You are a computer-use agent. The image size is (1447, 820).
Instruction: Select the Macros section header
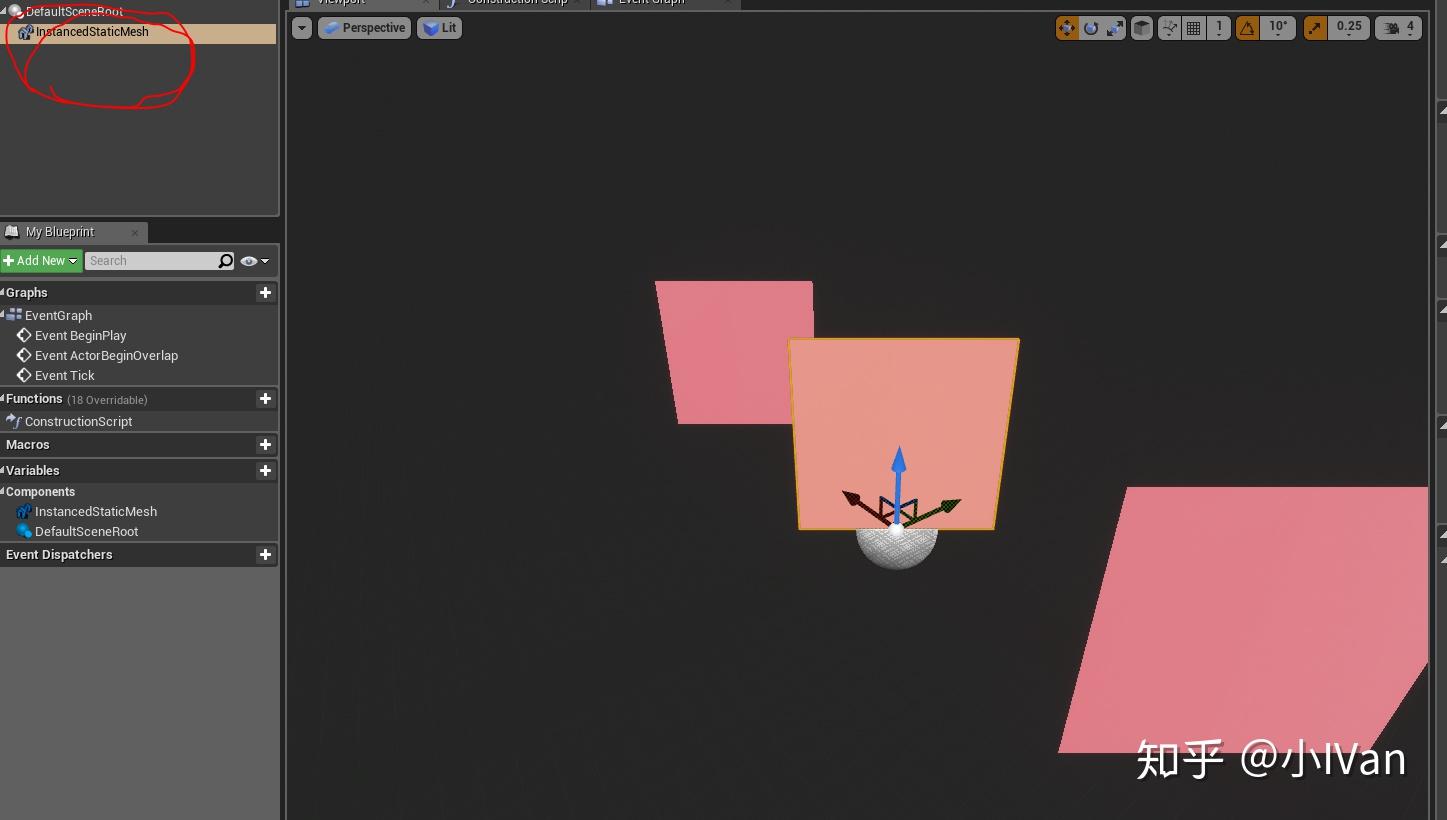tap(27, 445)
